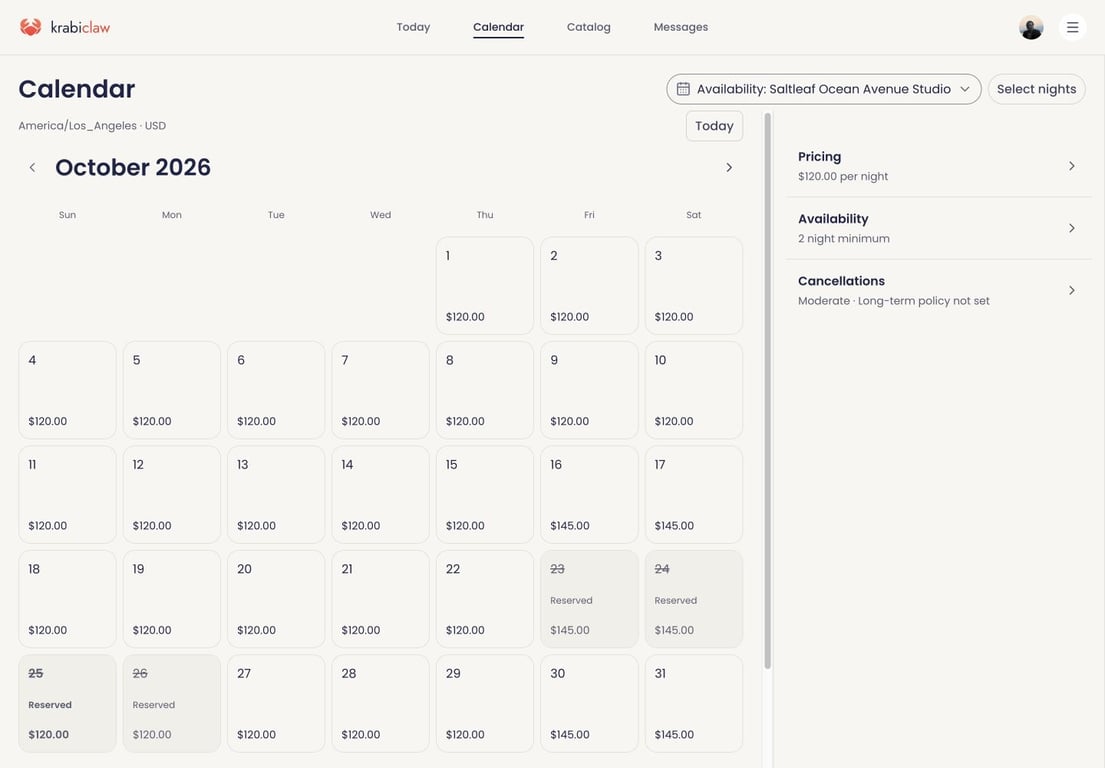
Task: Select October 11 date cell
Action: (67, 494)
